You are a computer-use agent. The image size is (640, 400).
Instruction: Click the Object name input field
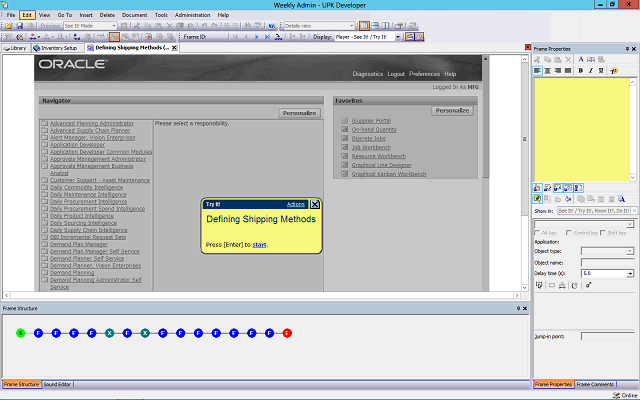pyautogui.click(x=607, y=262)
